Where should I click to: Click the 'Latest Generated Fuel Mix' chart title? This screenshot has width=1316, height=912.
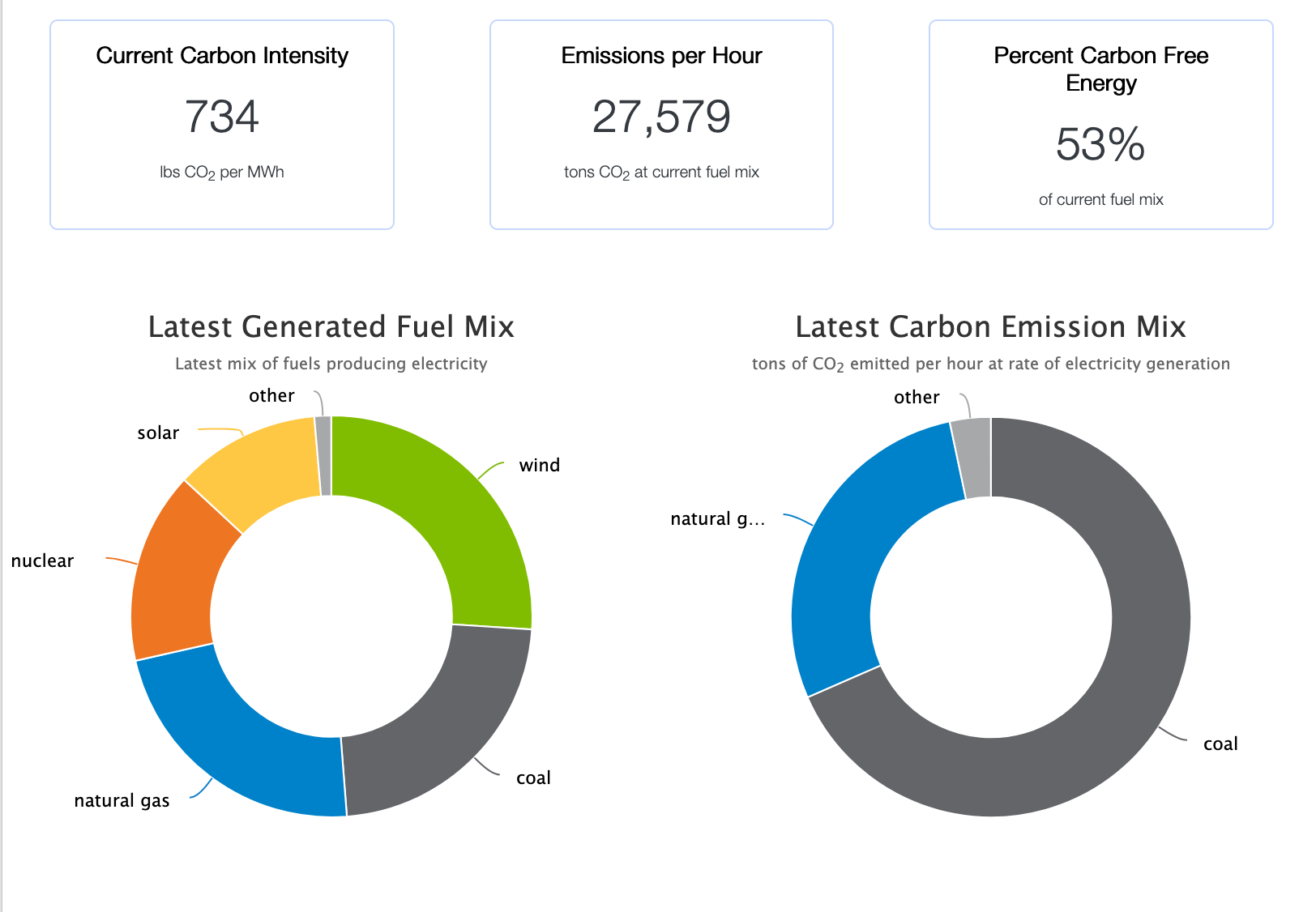(331, 326)
